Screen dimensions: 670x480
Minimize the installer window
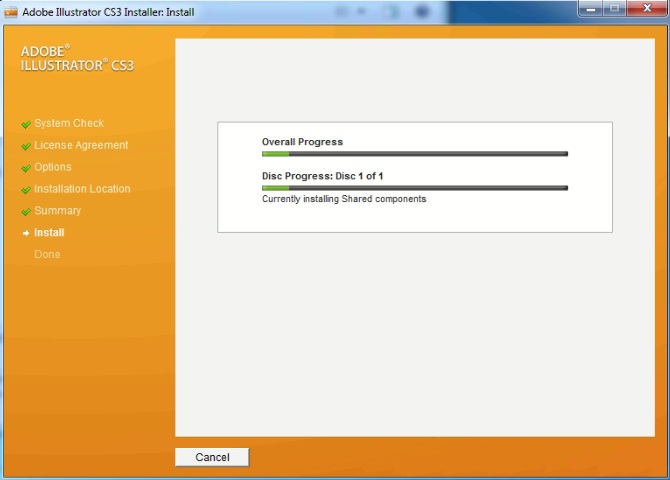pos(591,8)
